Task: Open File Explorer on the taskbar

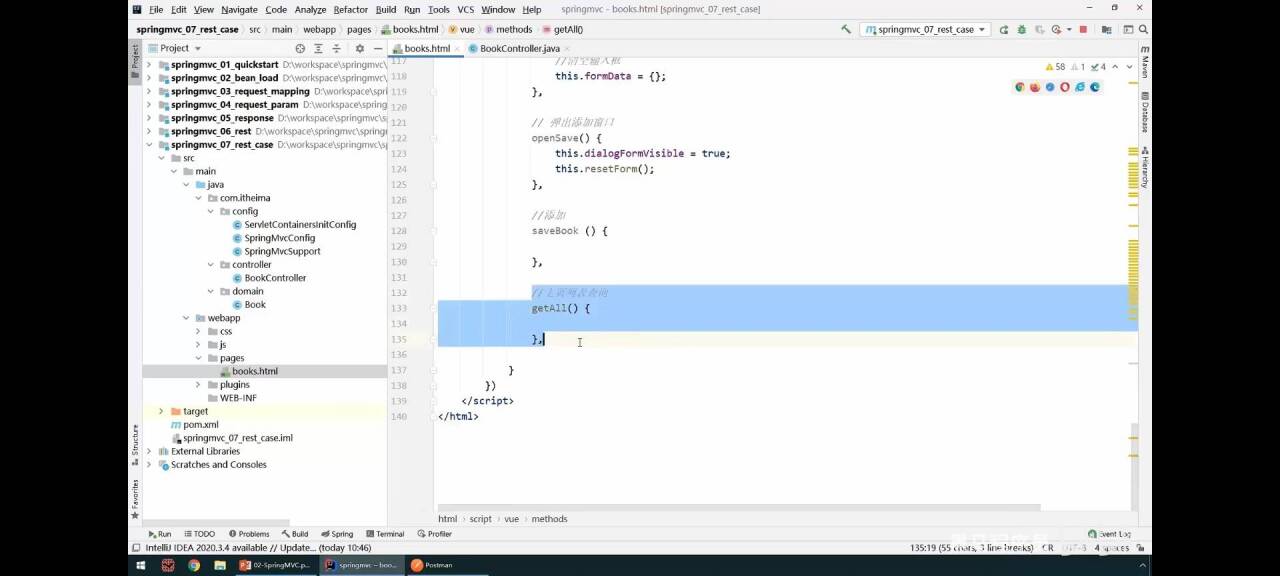Action: click(x=219, y=565)
